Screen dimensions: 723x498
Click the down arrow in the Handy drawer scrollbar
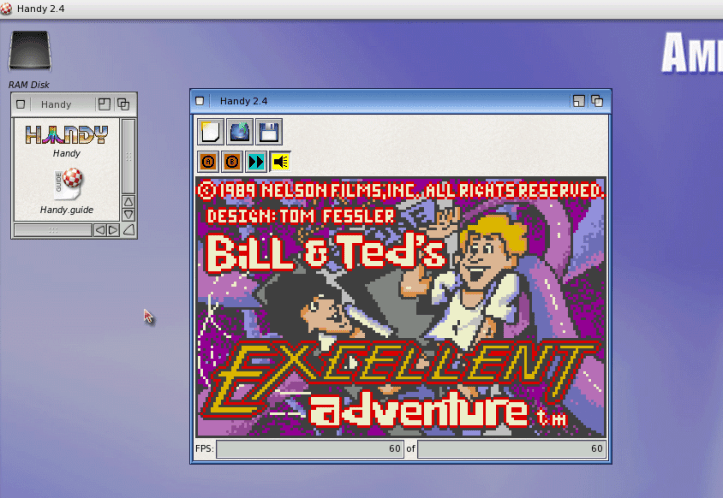tap(128, 214)
